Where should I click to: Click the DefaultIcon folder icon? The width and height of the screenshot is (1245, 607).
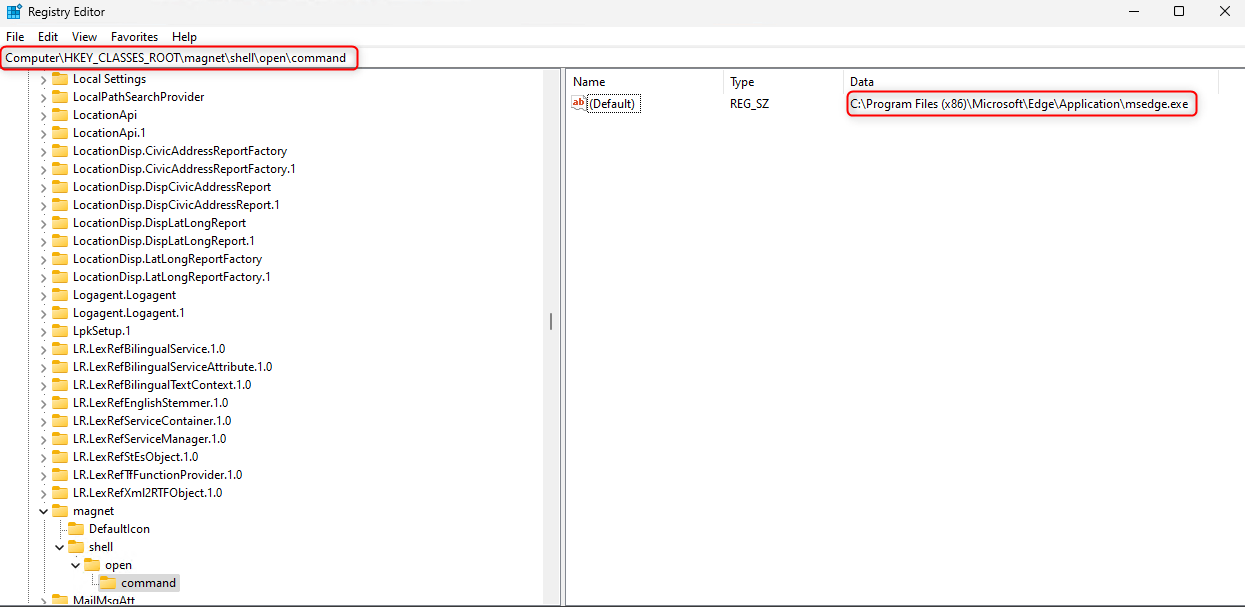[x=74, y=528]
